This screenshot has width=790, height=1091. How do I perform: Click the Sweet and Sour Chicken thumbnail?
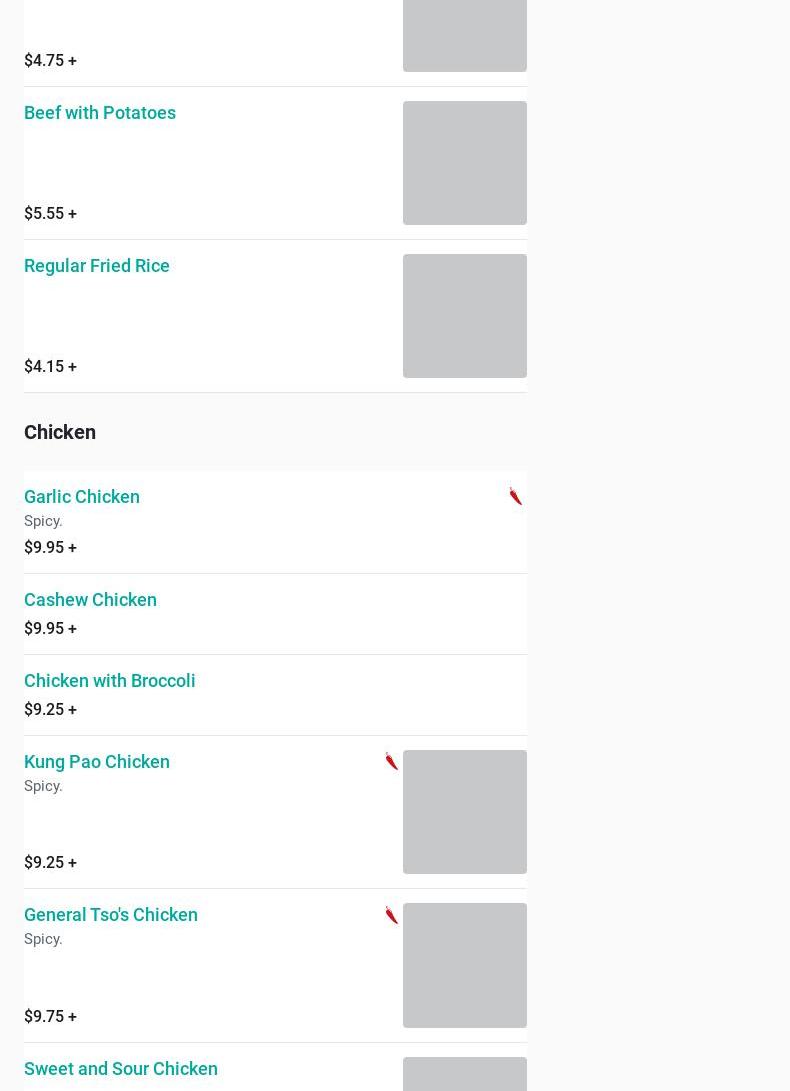click(465, 1074)
